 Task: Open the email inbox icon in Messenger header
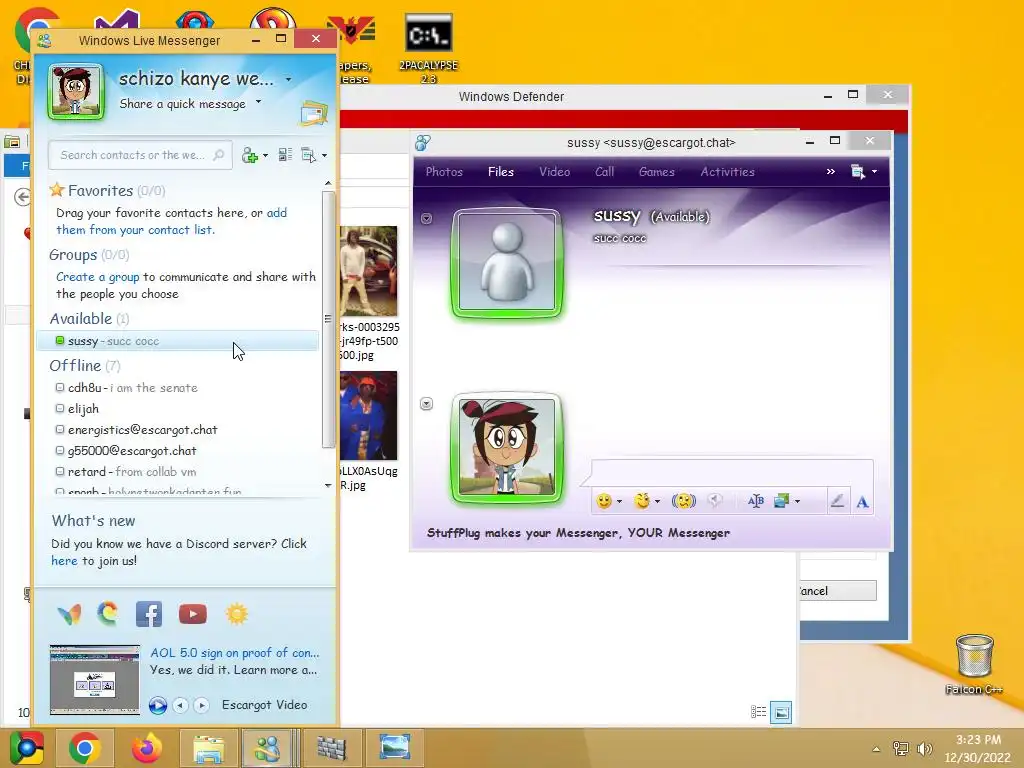pos(314,114)
